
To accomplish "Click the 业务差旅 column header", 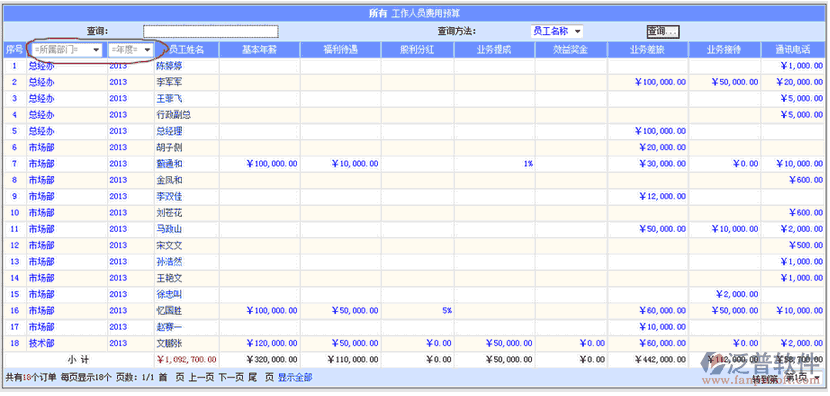I will [647, 50].
